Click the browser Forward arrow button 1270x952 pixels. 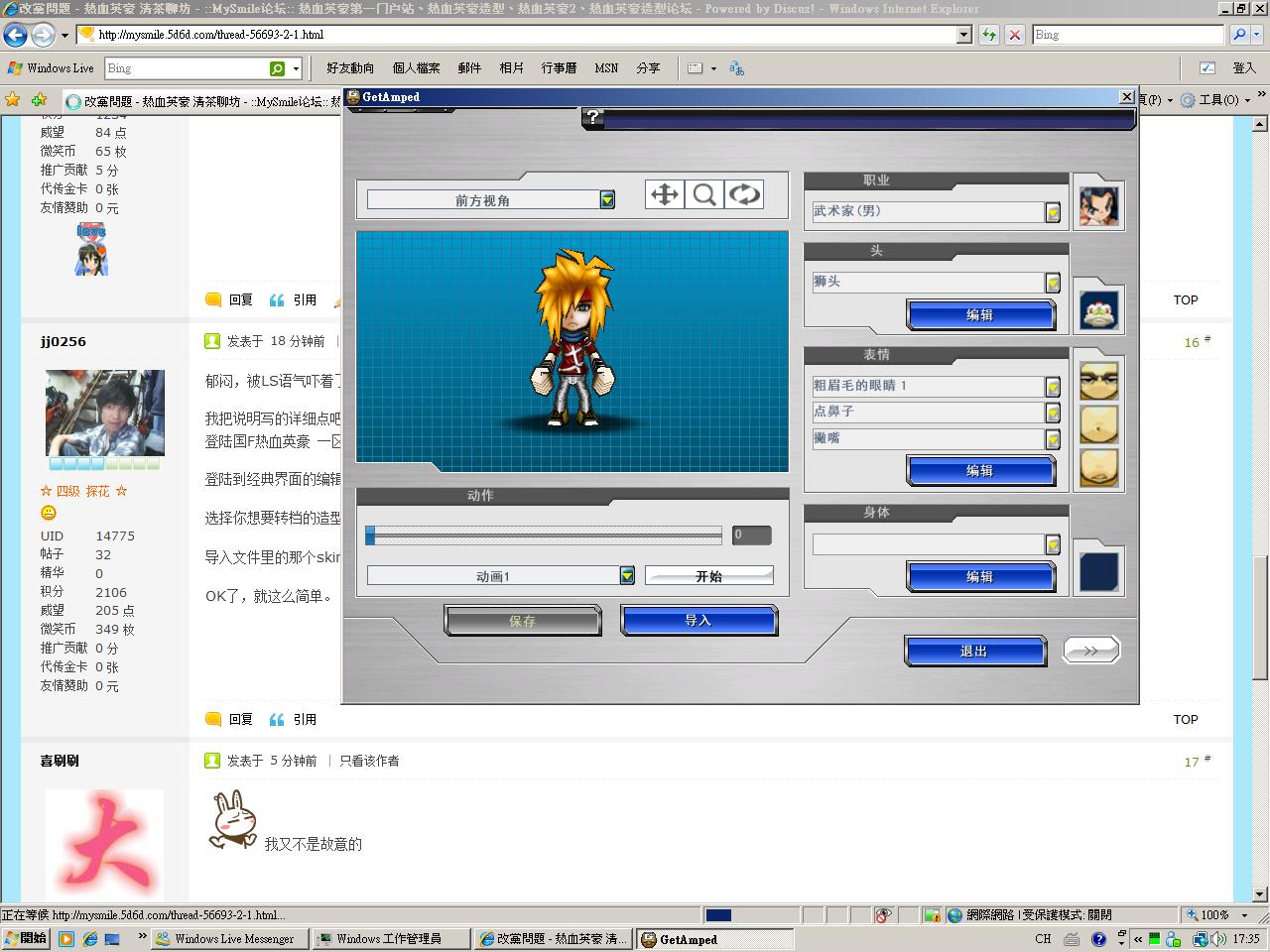coord(43,35)
